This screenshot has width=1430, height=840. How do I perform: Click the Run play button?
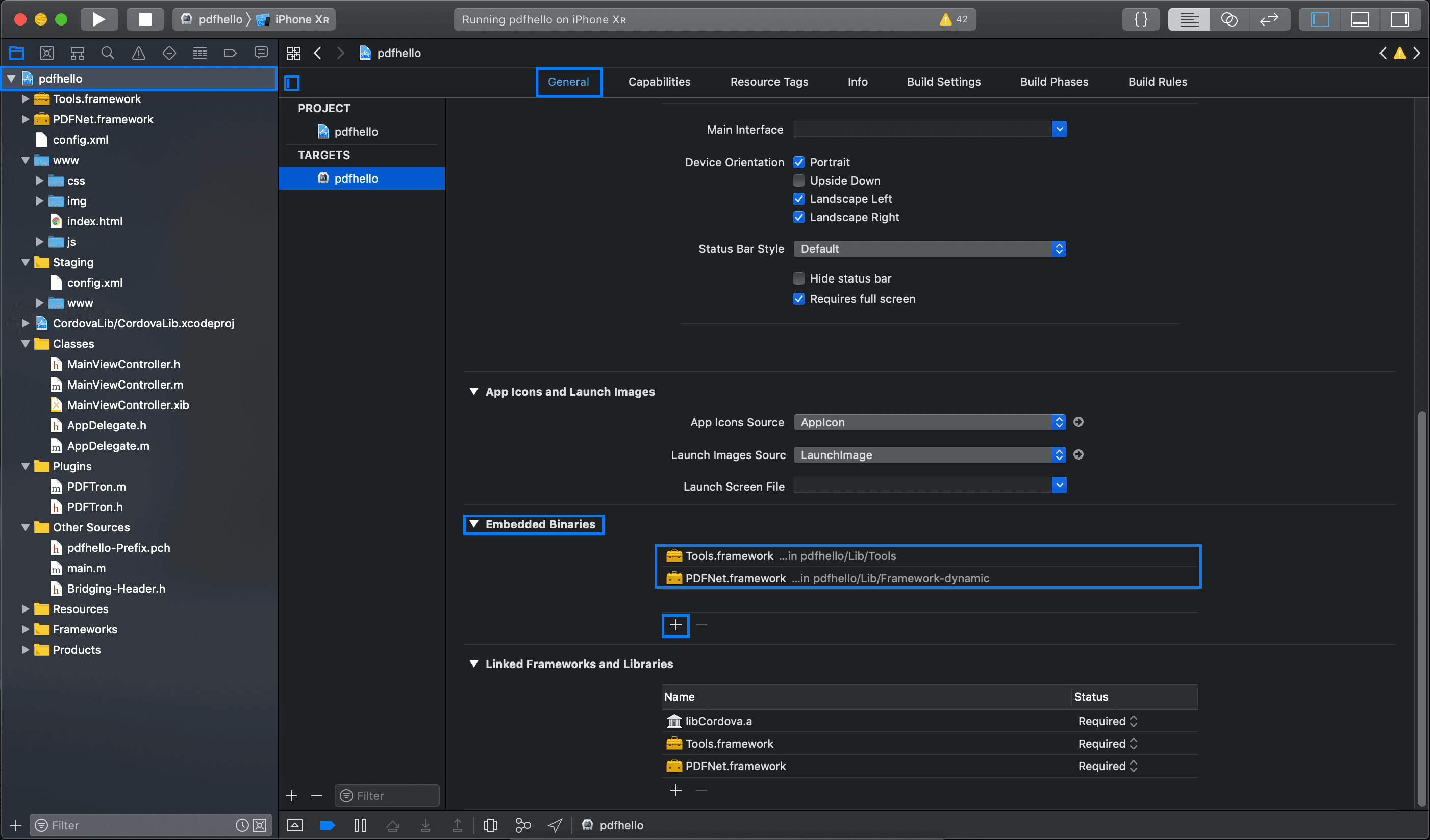coord(99,19)
